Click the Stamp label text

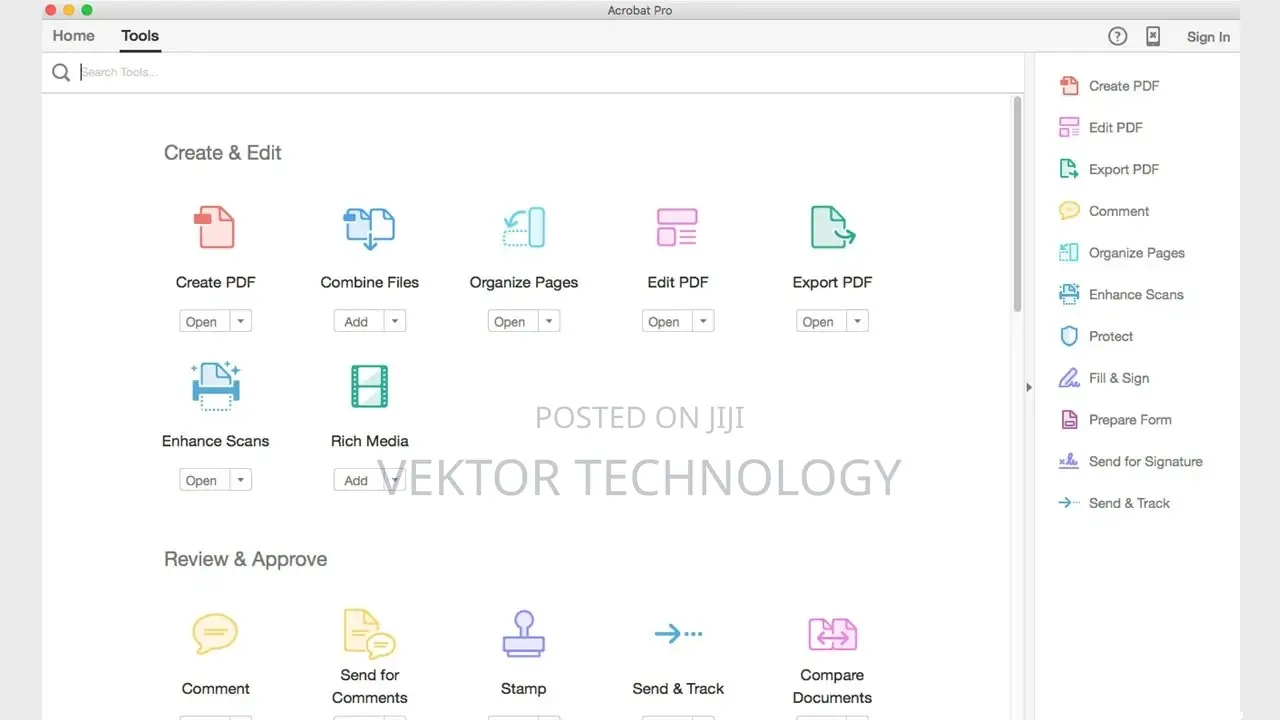point(523,689)
